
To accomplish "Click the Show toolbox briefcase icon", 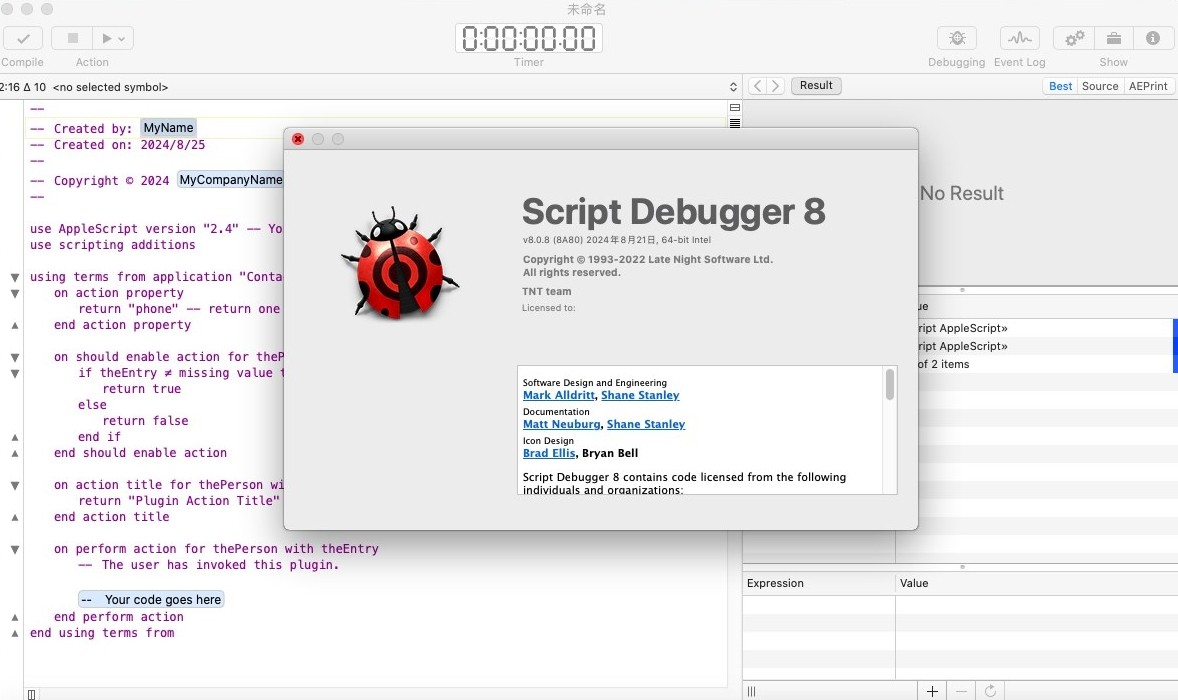I will [x=1113, y=38].
